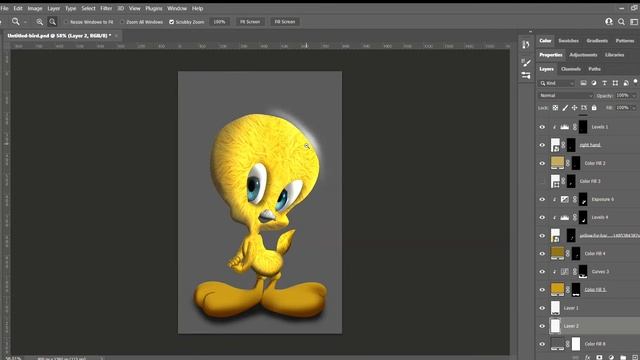The height and width of the screenshot is (360, 640).
Task: Open the Normal blend mode dropdown
Action: tap(565, 96)
